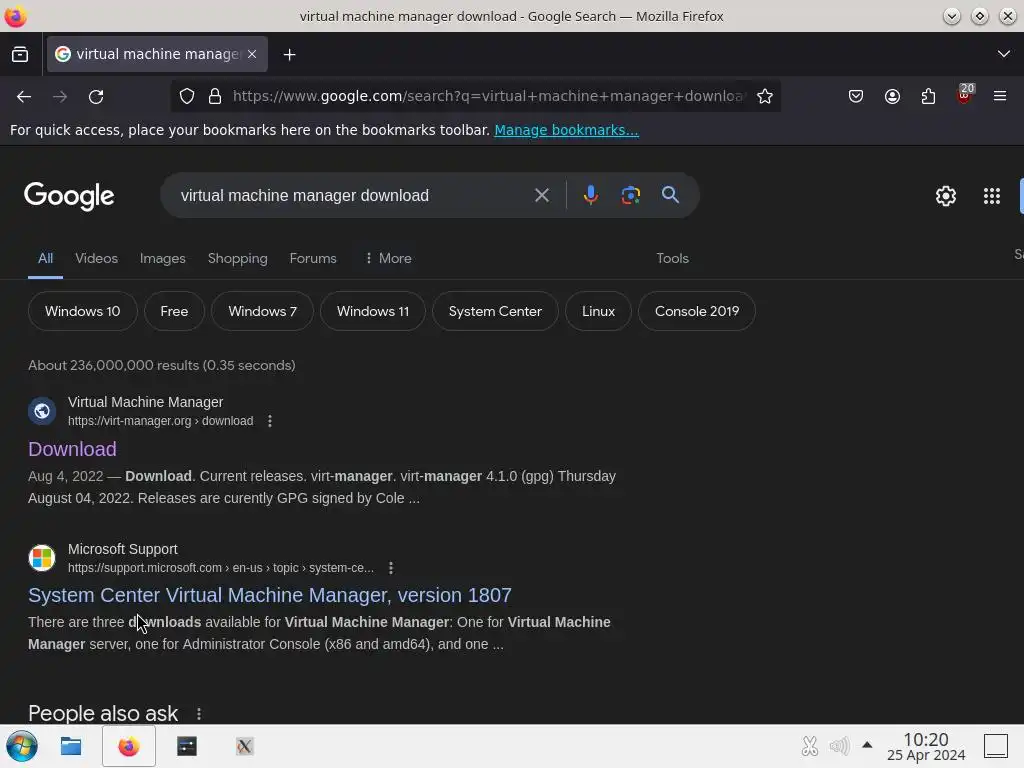The width and height of the screenshot is (1024, 768).
Task: Open tracking protection shield info
Action: pyautogui.click(x=187, y=97)
